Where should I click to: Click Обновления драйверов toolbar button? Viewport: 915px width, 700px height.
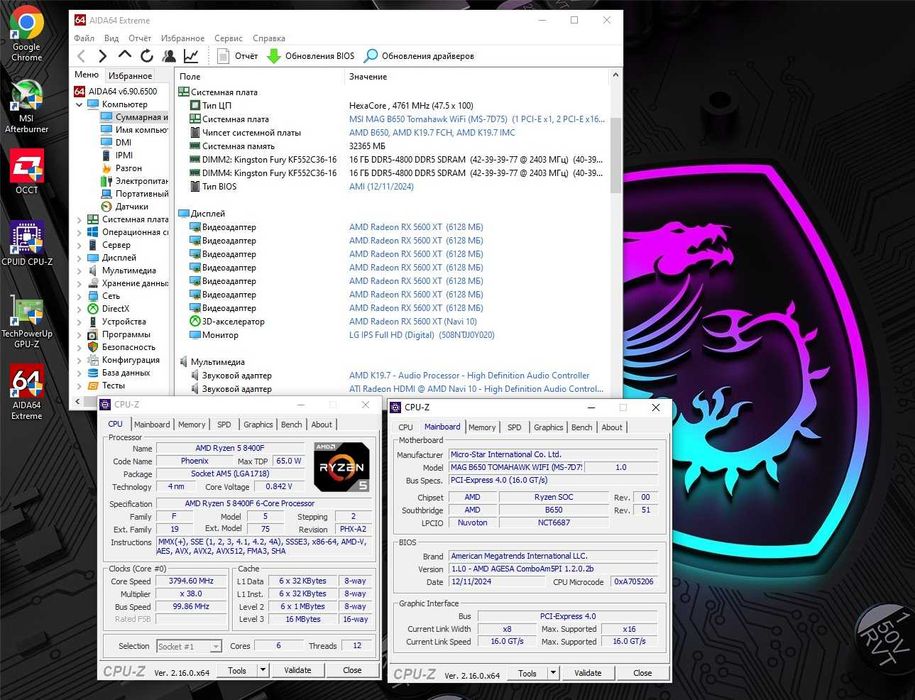[x=419, y=56]
